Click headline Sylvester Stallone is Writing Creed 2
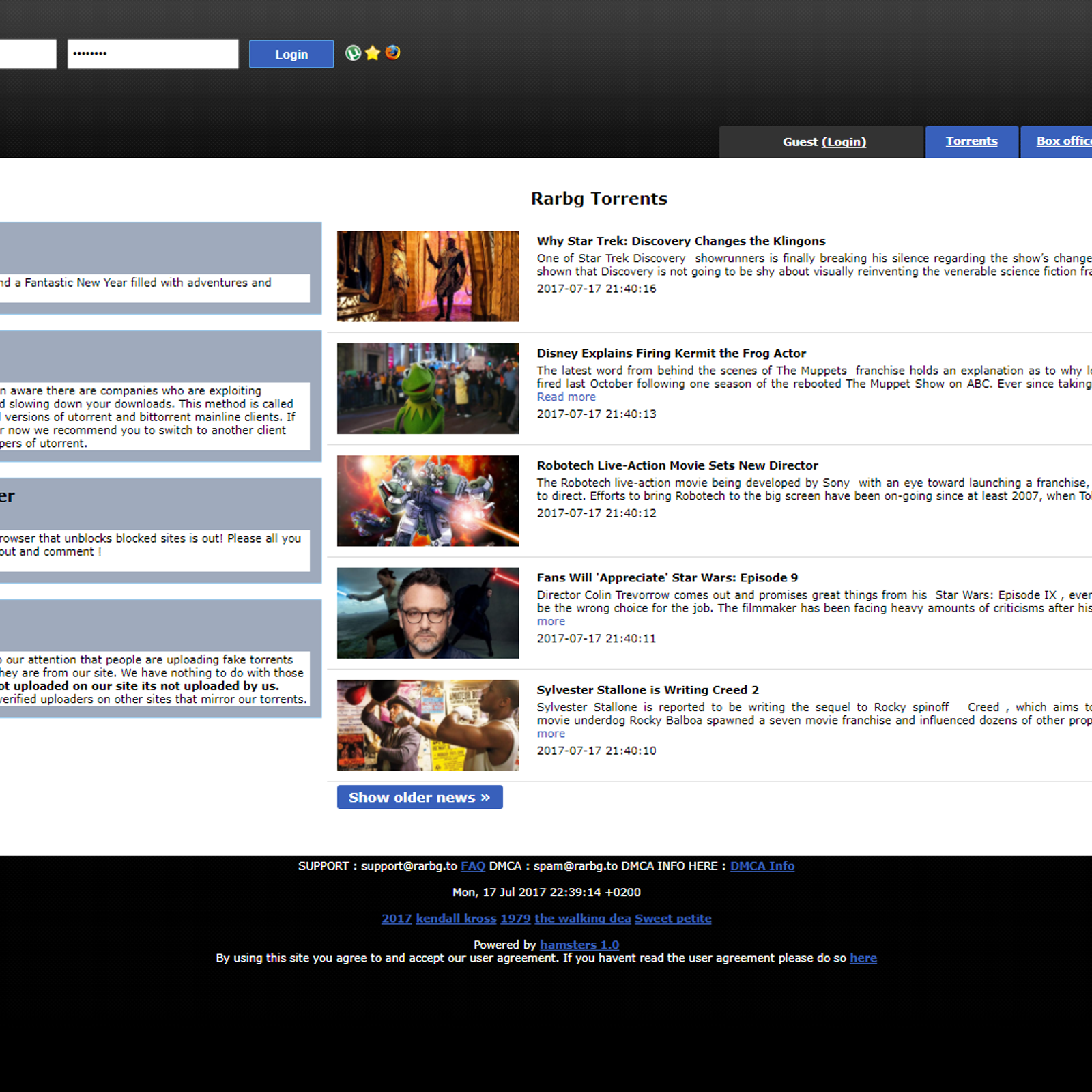This screenshot has height=1092, width=1092. (648, 690)
